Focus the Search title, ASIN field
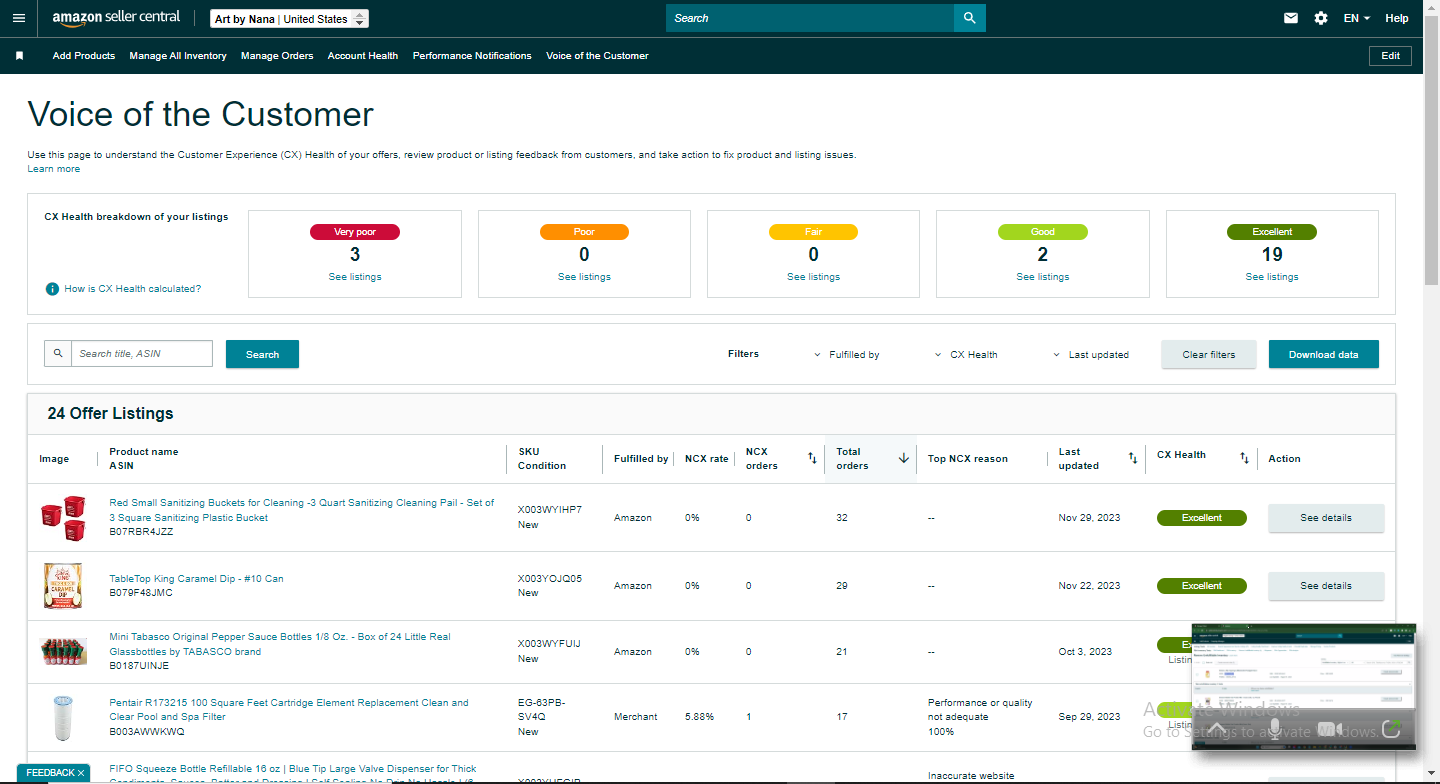This screenshot has width=1440, height=784. (x=142, y=353)
